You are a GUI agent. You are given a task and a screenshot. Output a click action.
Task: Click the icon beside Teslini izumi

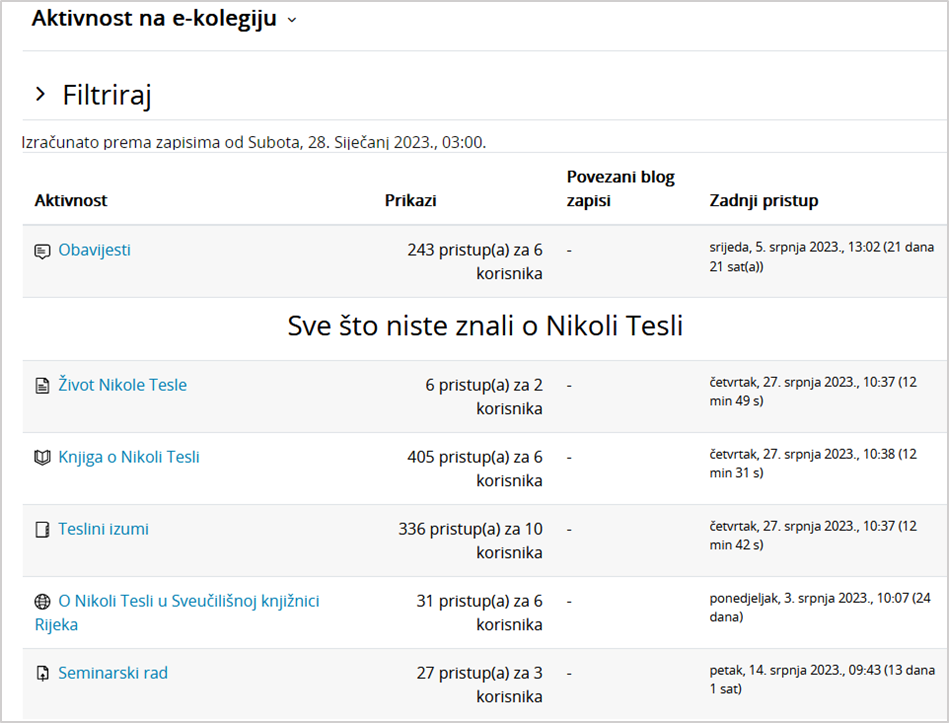(x=42, y=530)
